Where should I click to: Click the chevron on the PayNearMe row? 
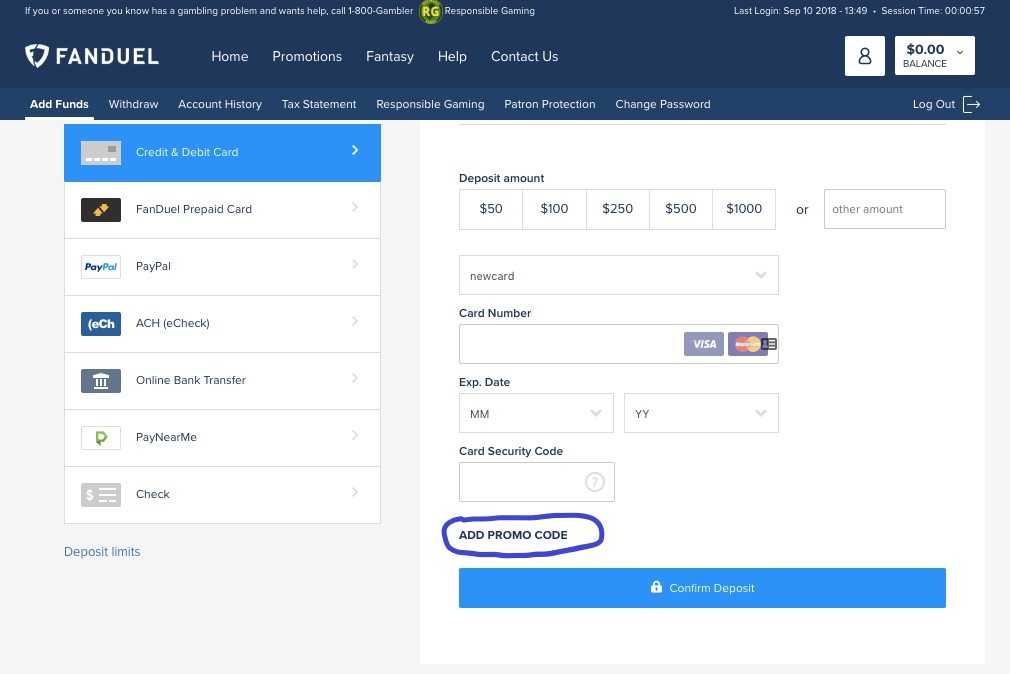tap(355, 435)
